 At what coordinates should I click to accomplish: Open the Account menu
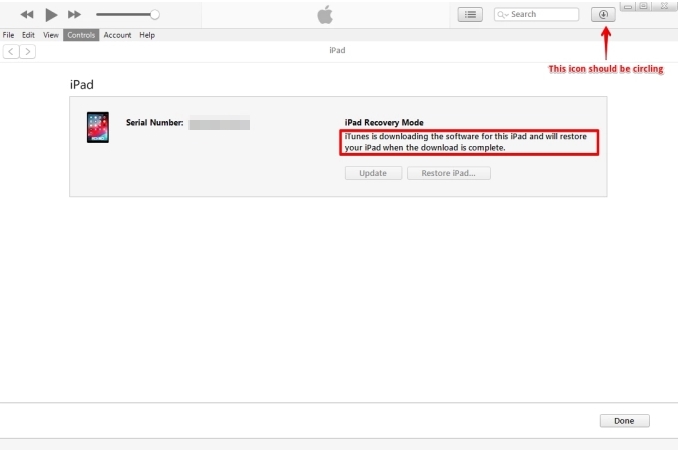(x=117, y=35)
